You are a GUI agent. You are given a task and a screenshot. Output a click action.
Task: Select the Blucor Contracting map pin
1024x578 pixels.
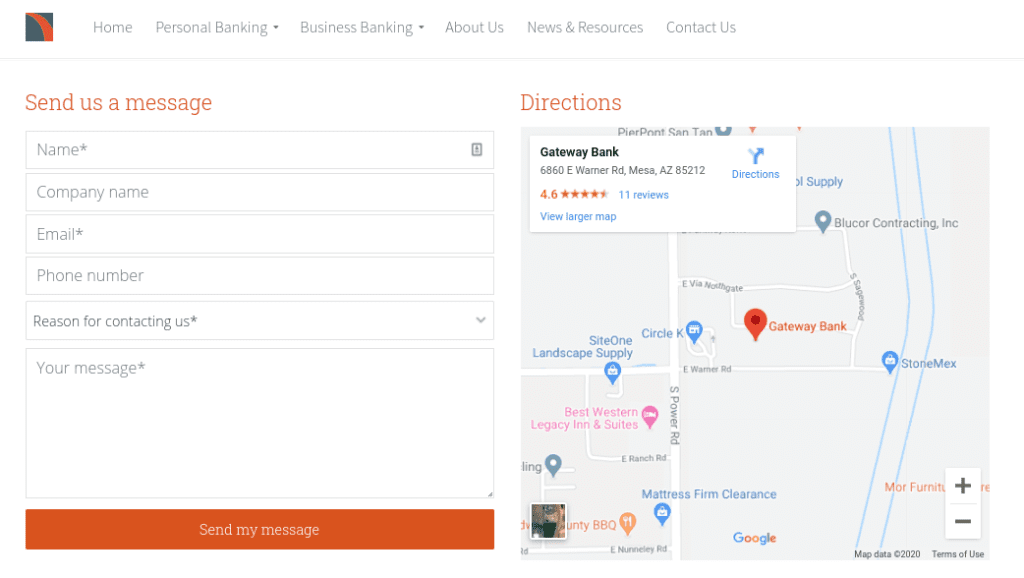point(823,222)
